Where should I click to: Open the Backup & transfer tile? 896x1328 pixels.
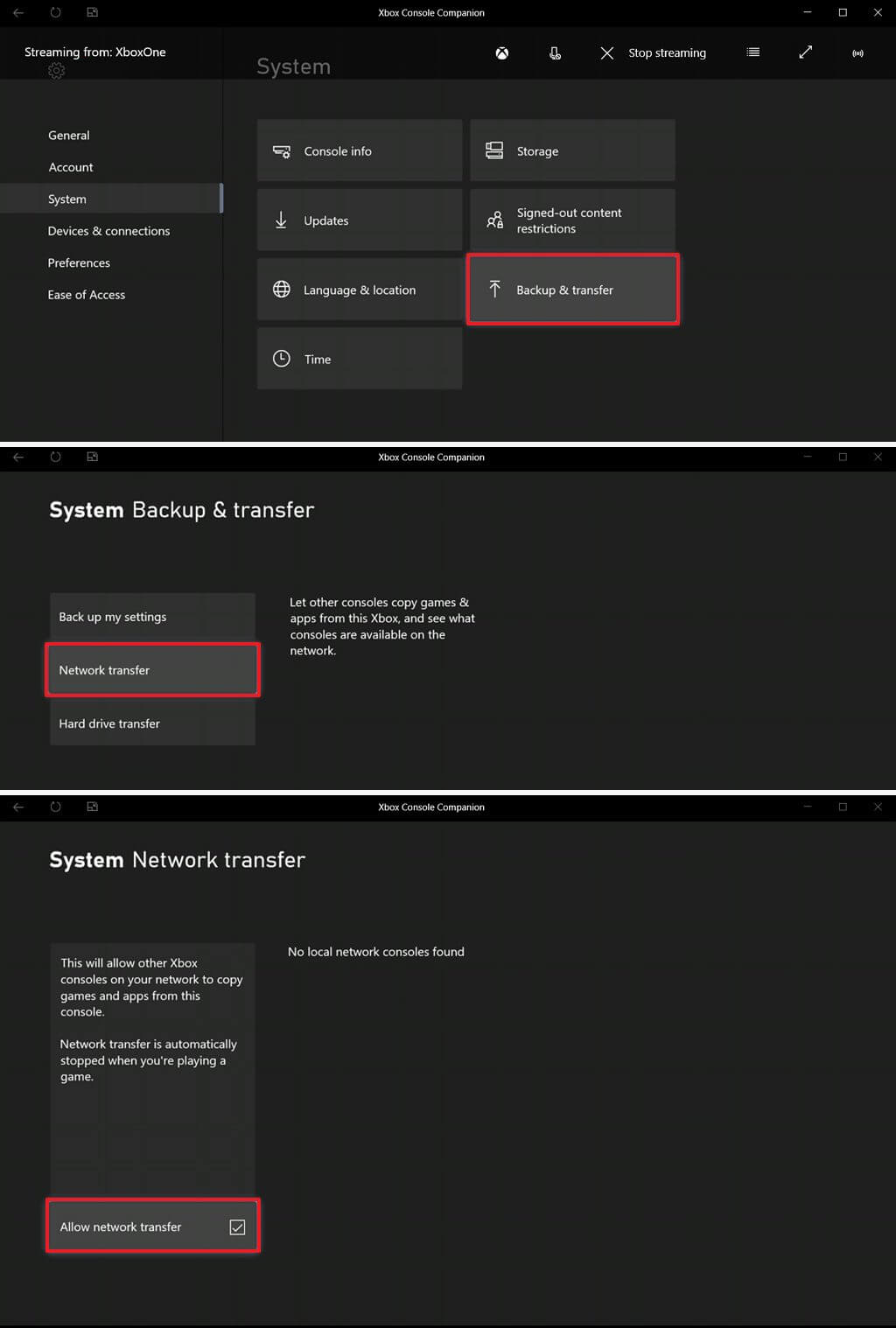[572, 290]
